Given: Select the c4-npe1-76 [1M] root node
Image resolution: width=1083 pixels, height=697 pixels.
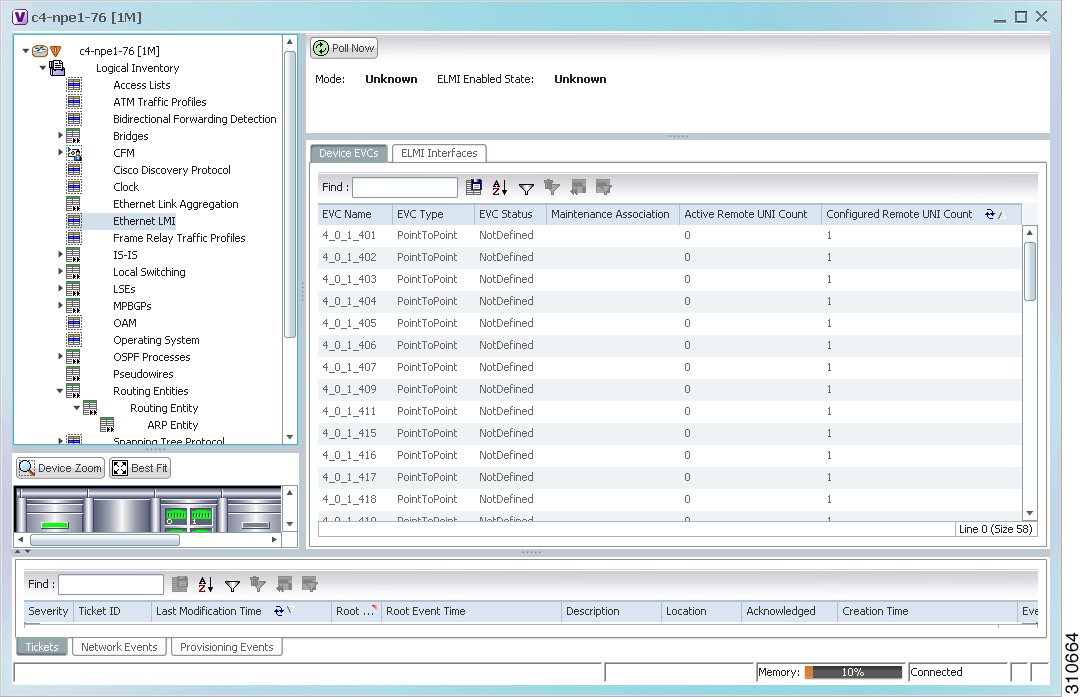Looking at the screenshot, I should [x=119, y=50].
